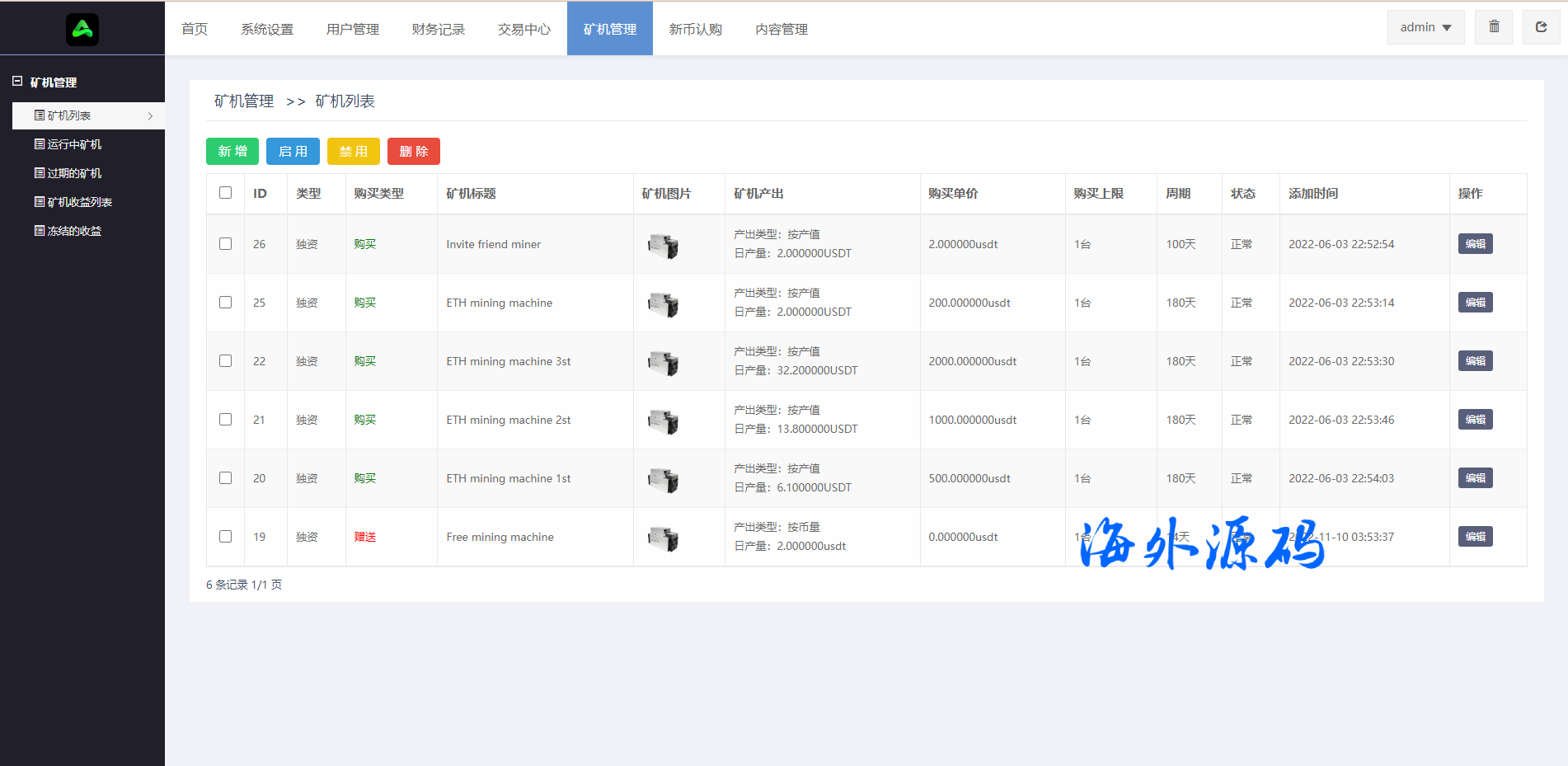1568x766 pixels.
Task: Click the trash can icon in the top bar
Action: pos(1494,27)
